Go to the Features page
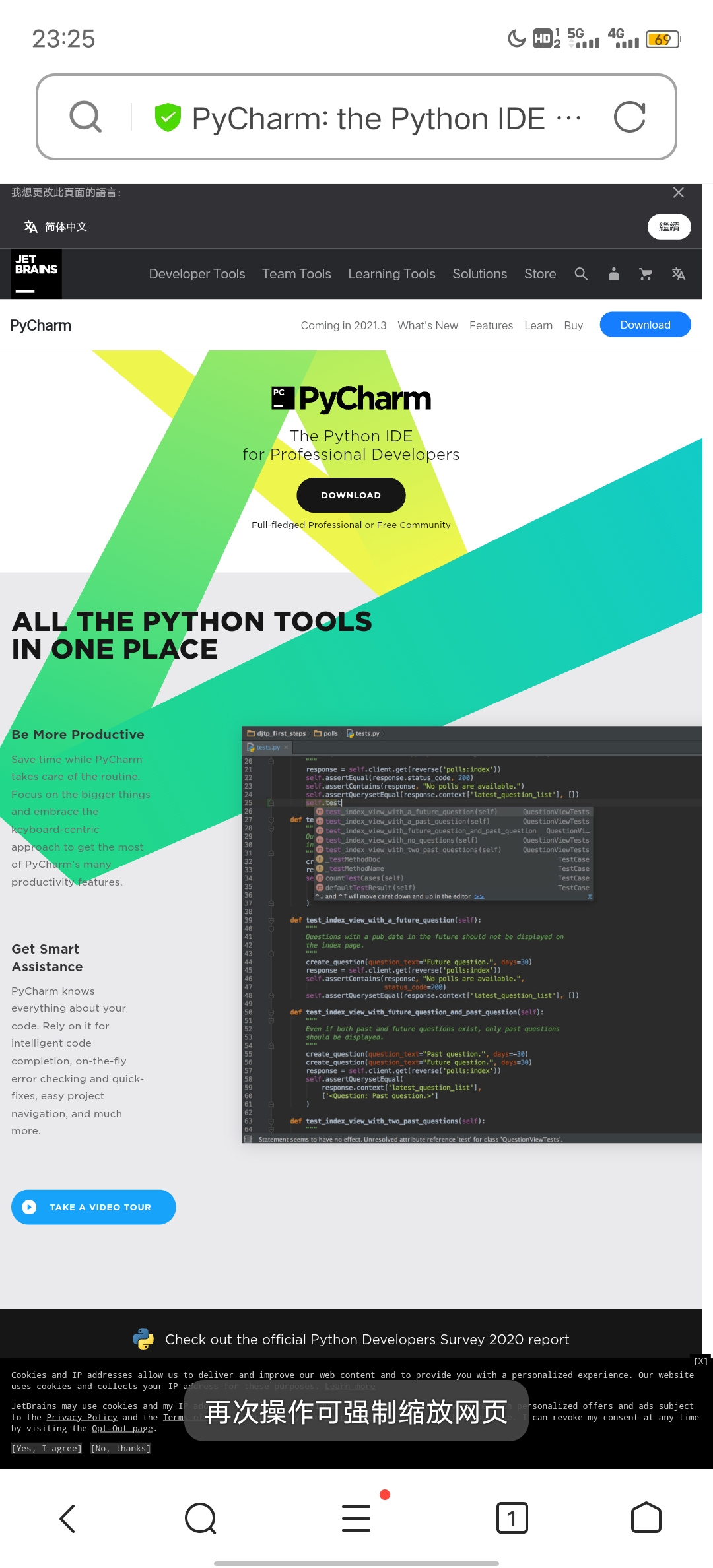The image size is (713, 1568). (x=491, y=325)
